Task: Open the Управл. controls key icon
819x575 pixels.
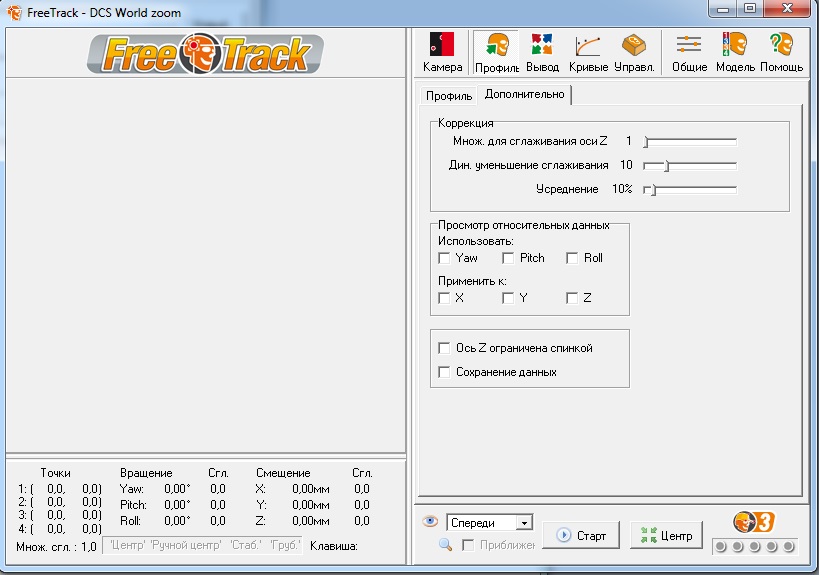Action: 634,52
